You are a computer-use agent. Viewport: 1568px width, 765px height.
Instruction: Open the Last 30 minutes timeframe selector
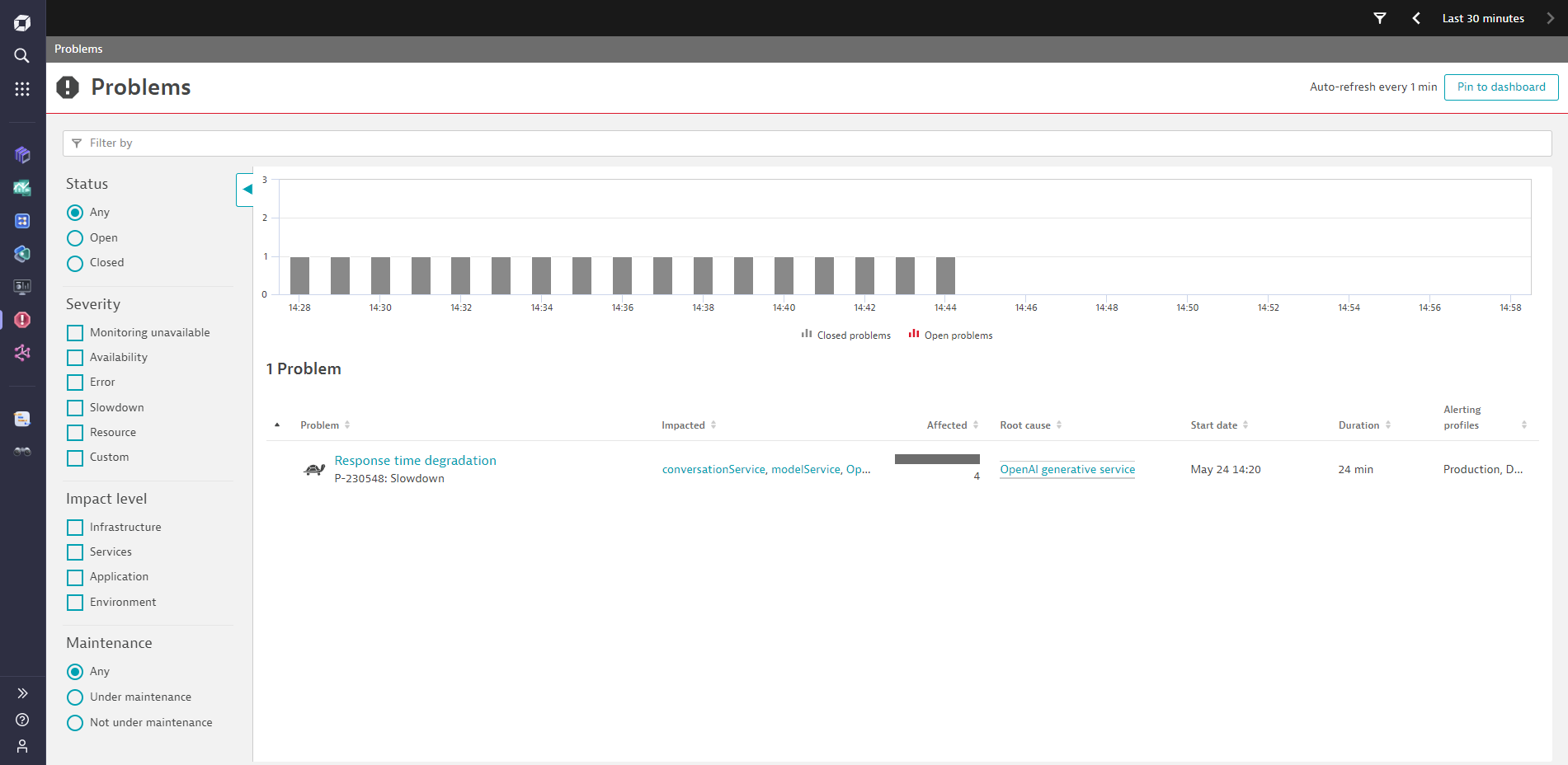pyautogui.click(x=1482, y=17)
